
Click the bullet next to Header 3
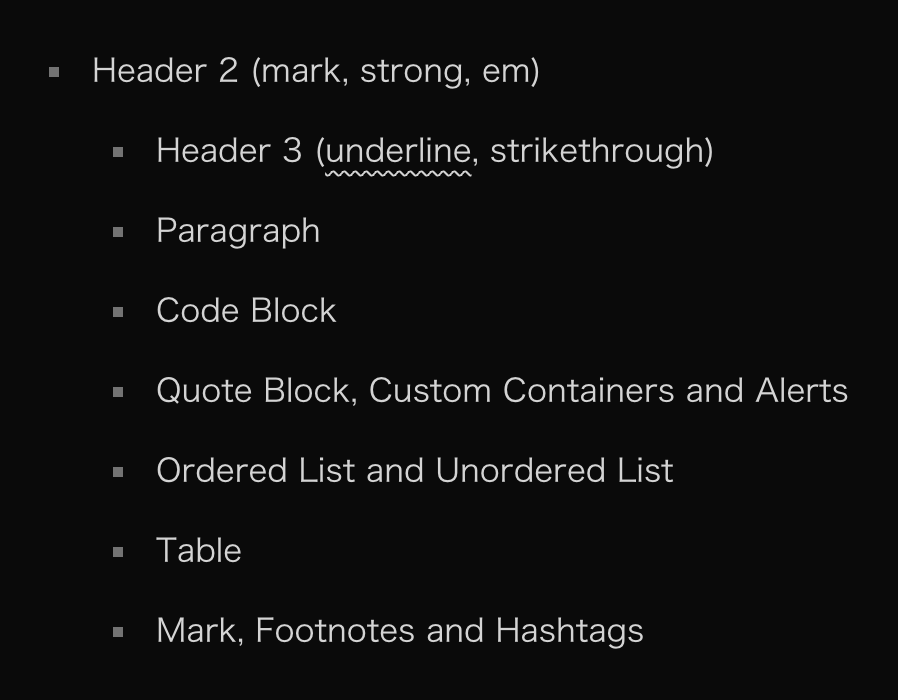(118, 152)
